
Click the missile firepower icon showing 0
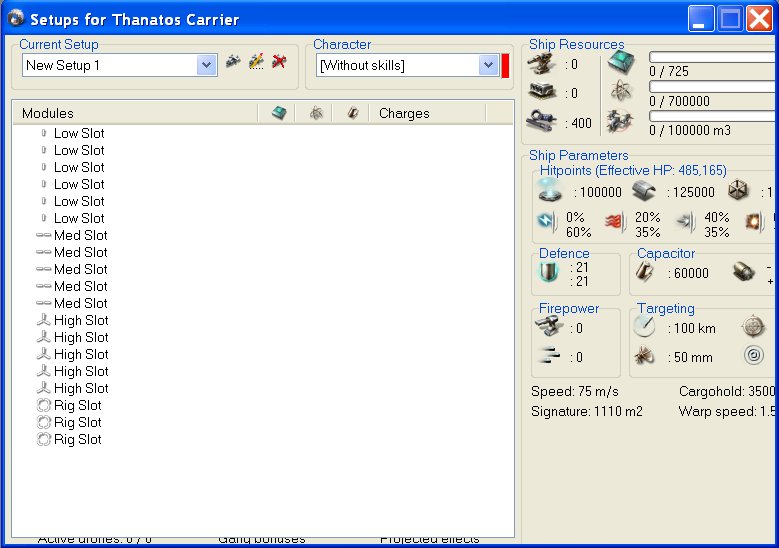(549, 355)
